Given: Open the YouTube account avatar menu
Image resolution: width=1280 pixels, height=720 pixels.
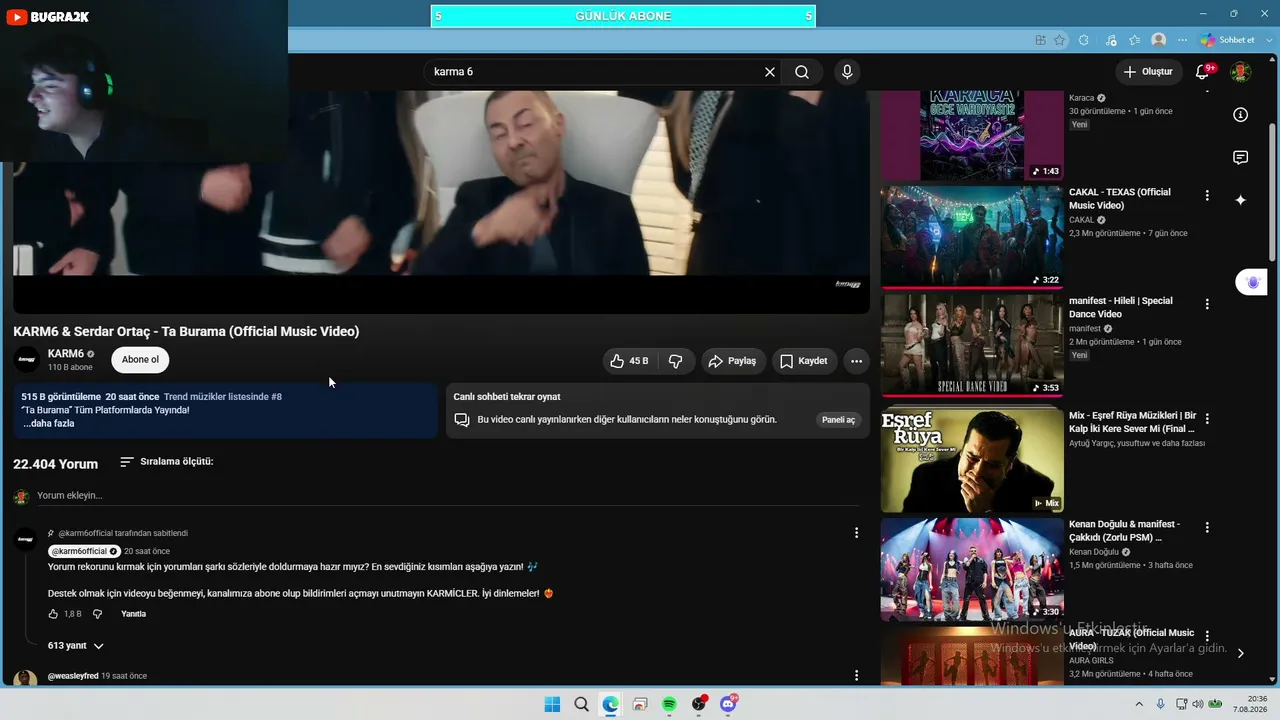Looking at the screenshot, I should (1241, 72).
